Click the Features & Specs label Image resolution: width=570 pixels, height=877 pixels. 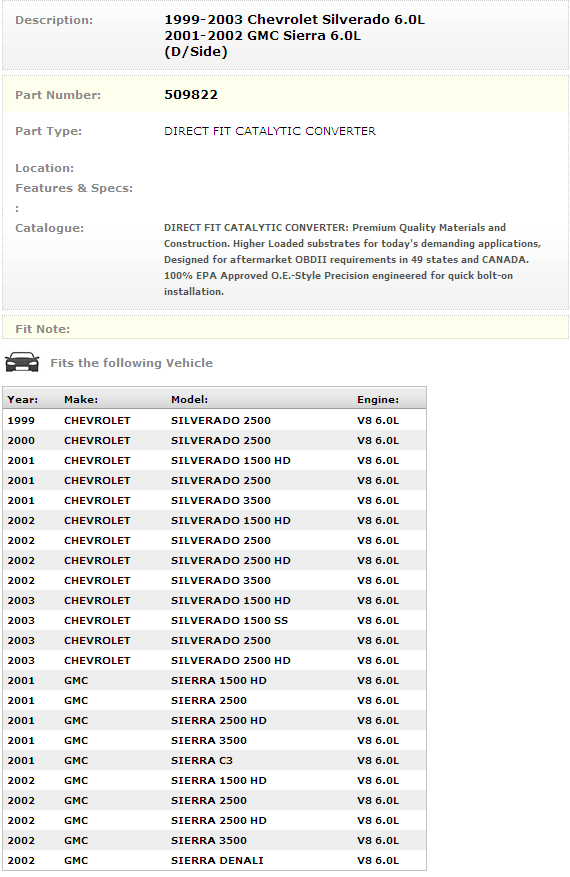[74, 188]
